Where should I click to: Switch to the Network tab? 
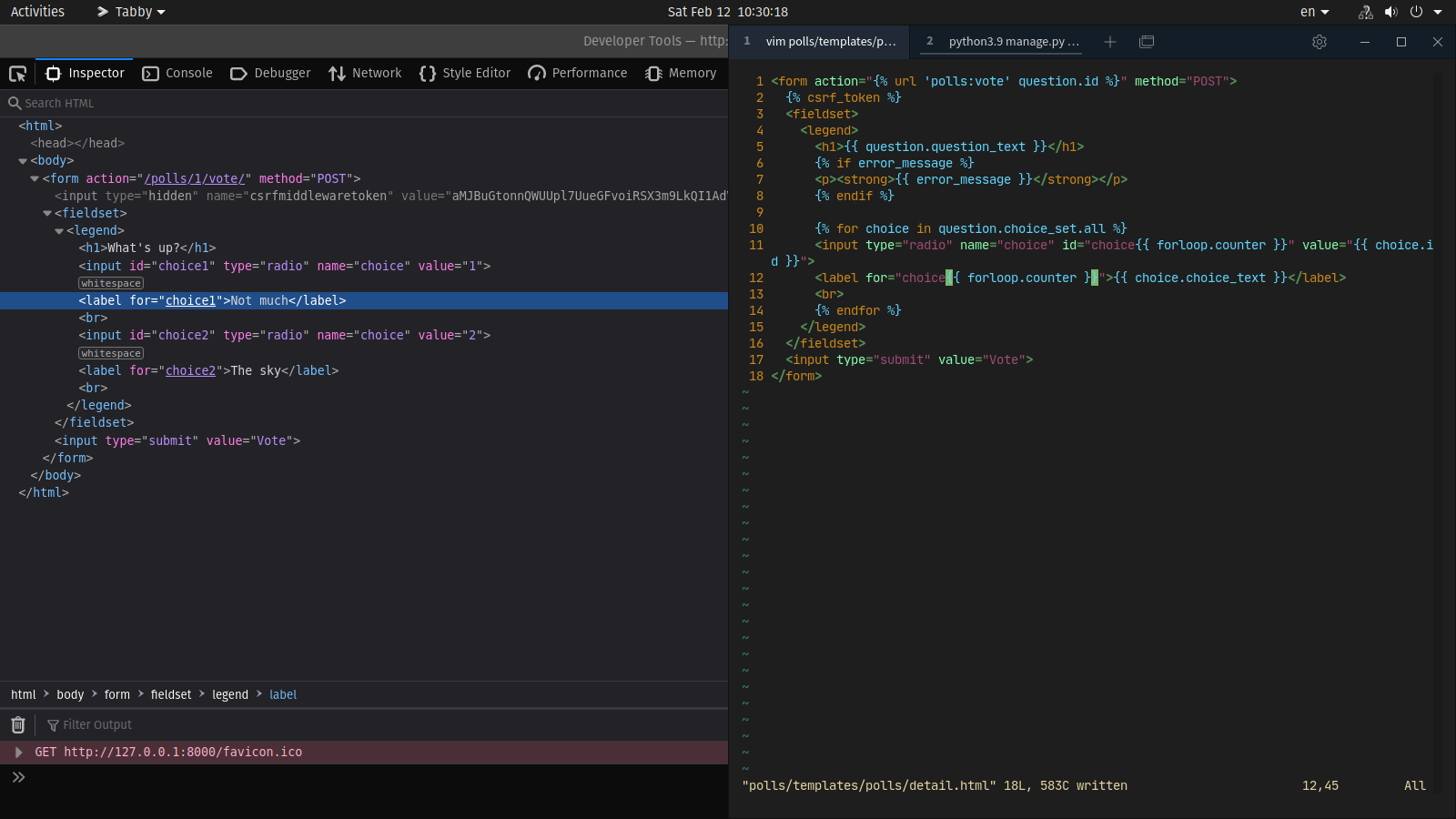365,73
